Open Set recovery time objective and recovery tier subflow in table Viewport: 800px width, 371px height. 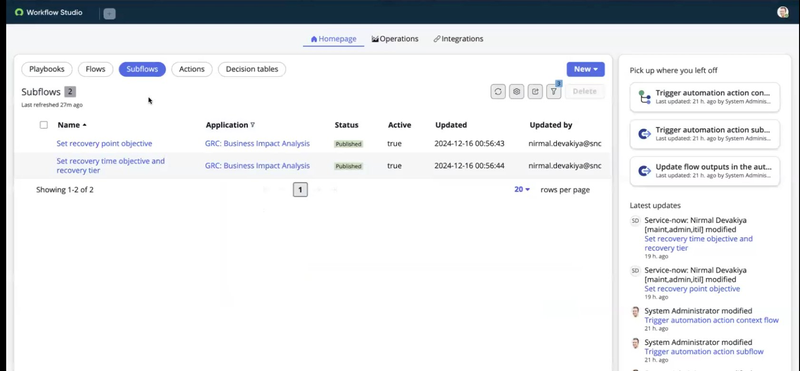[111, 166]
